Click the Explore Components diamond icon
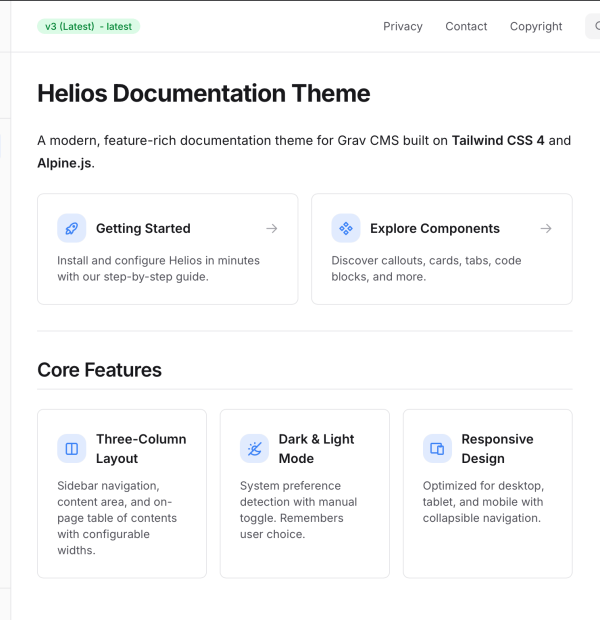The width and height of the screenshot is (600, 620). 346,228
